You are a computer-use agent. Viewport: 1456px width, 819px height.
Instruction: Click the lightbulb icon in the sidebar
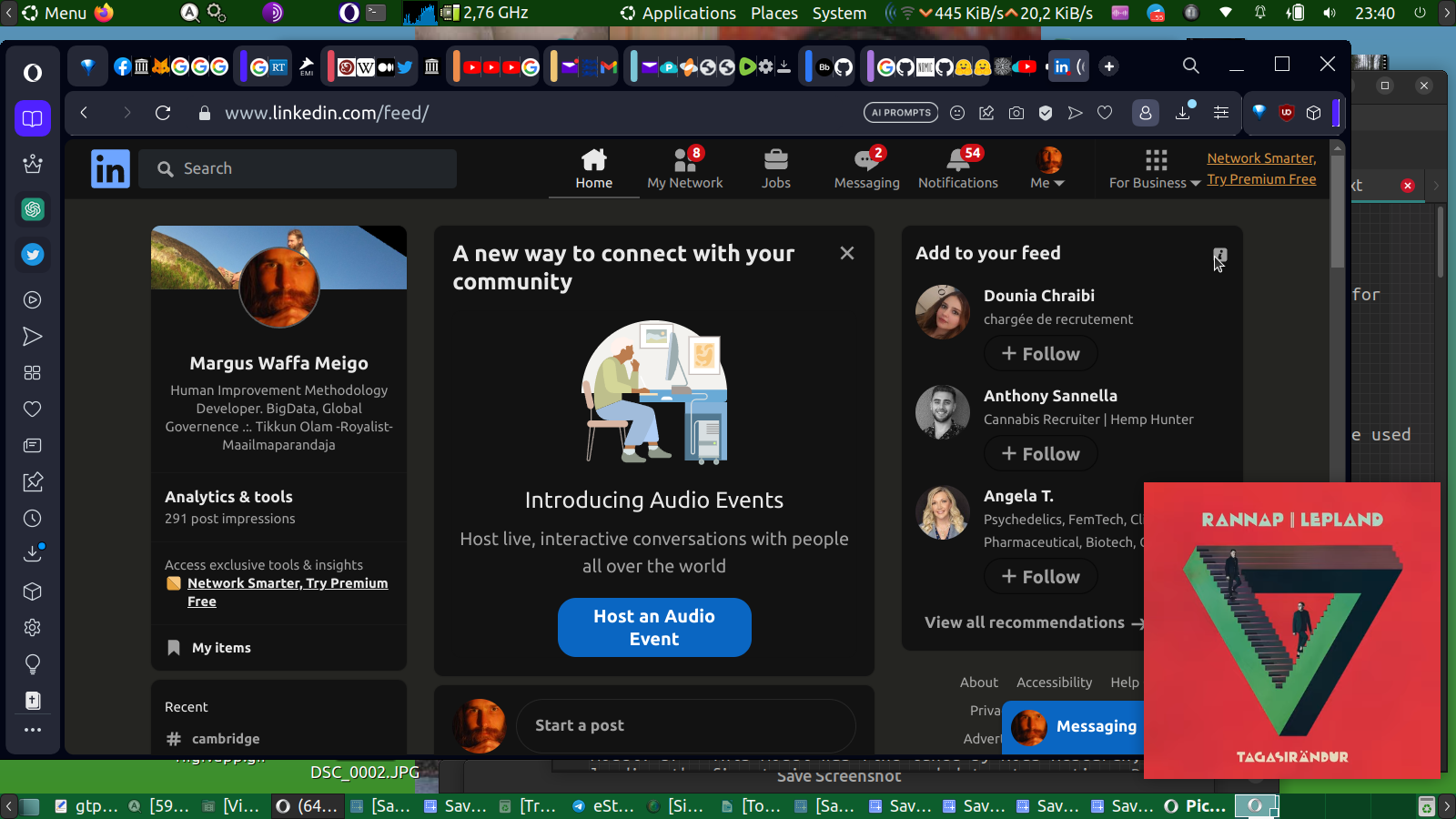click(33, 664)
